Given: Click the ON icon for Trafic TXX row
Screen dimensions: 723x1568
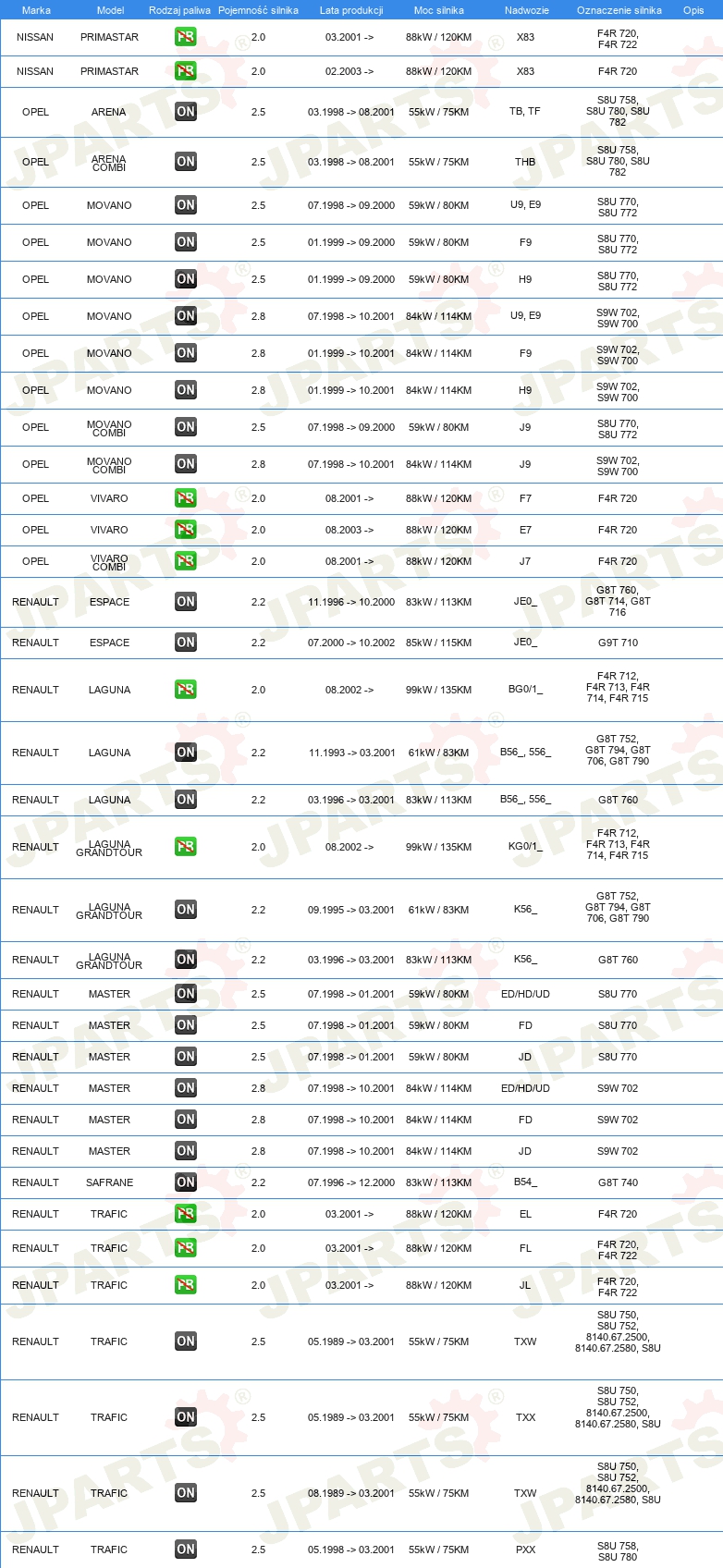Looking at the screenshot, I should (x=186, y=1417).
